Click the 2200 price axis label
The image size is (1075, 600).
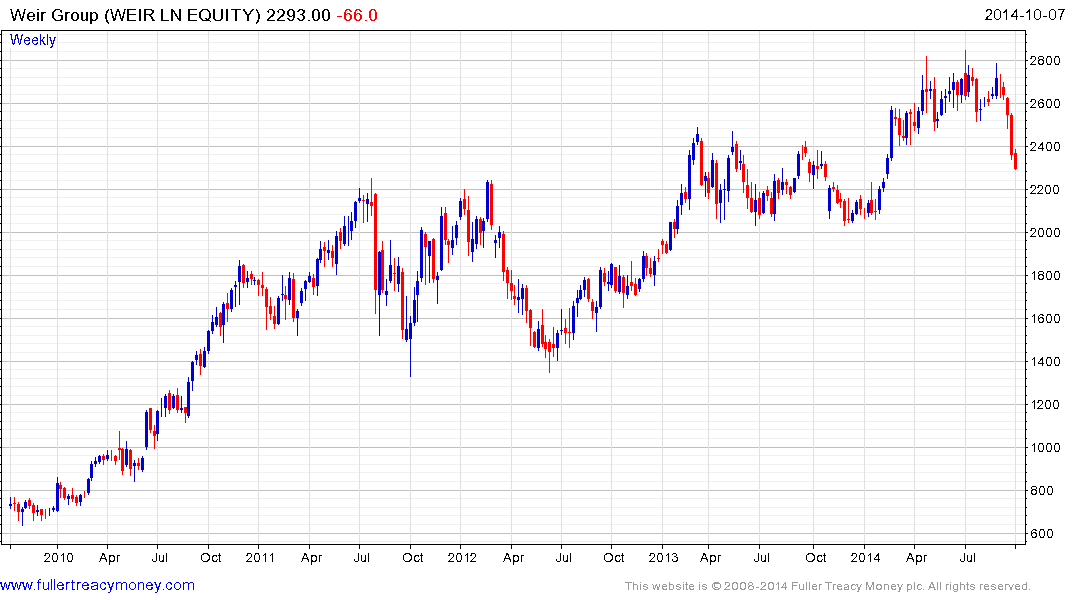pos(1045,189)
